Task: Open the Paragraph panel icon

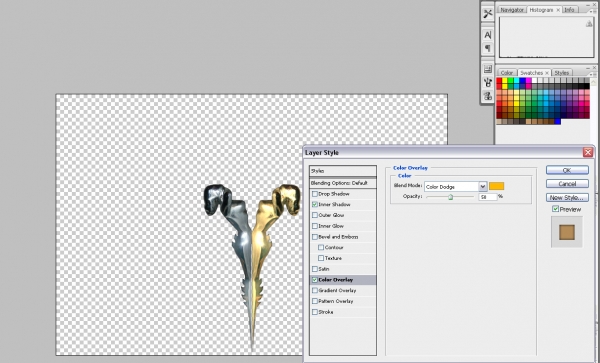Action: pos(488,48)
